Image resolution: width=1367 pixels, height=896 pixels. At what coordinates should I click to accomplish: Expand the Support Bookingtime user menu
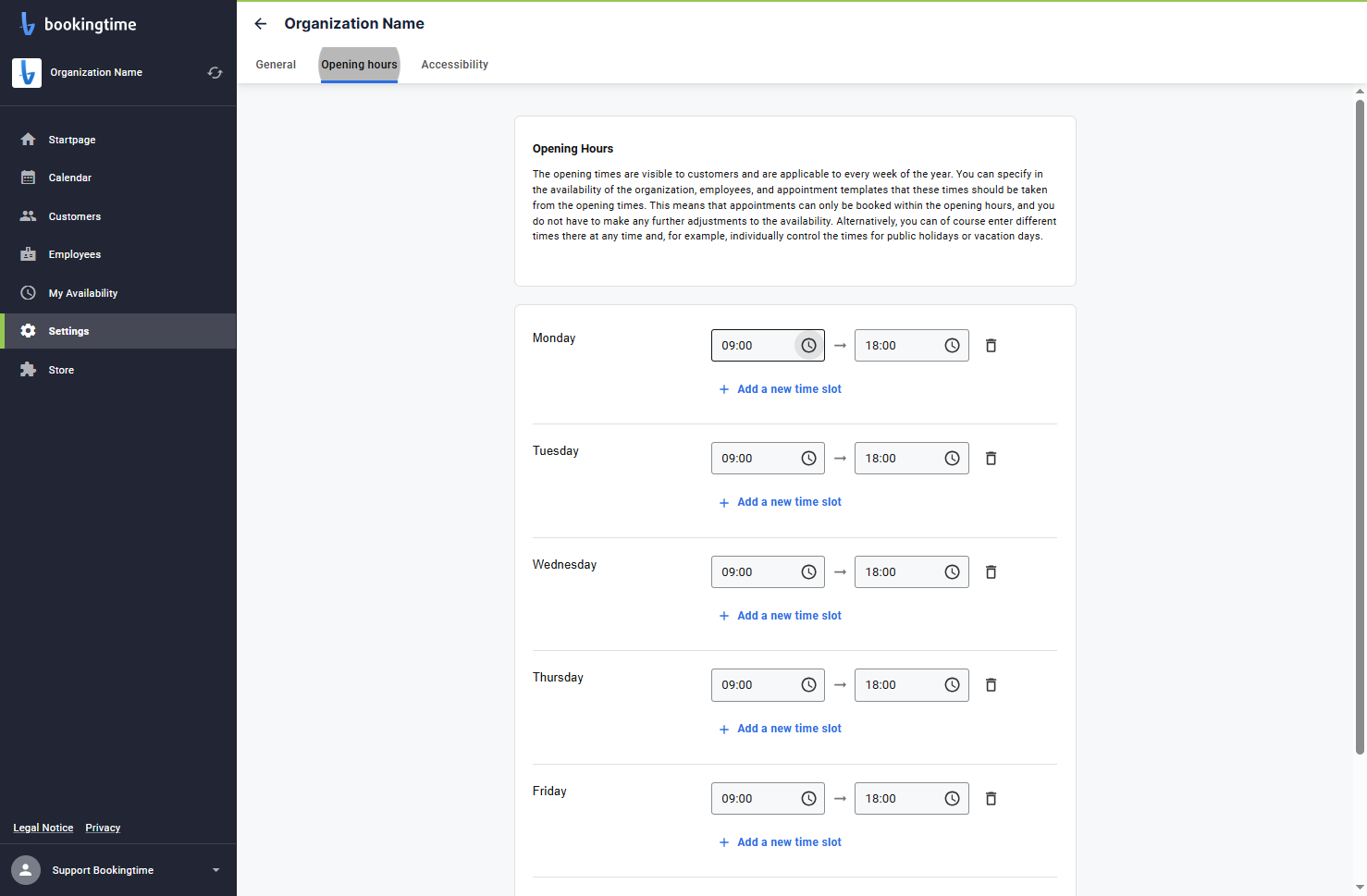(x=117, y=870)
